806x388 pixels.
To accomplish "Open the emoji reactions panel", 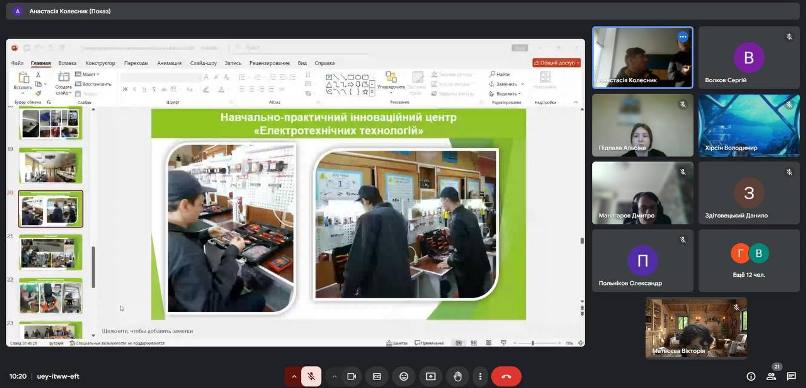I will tap(404, 377).
